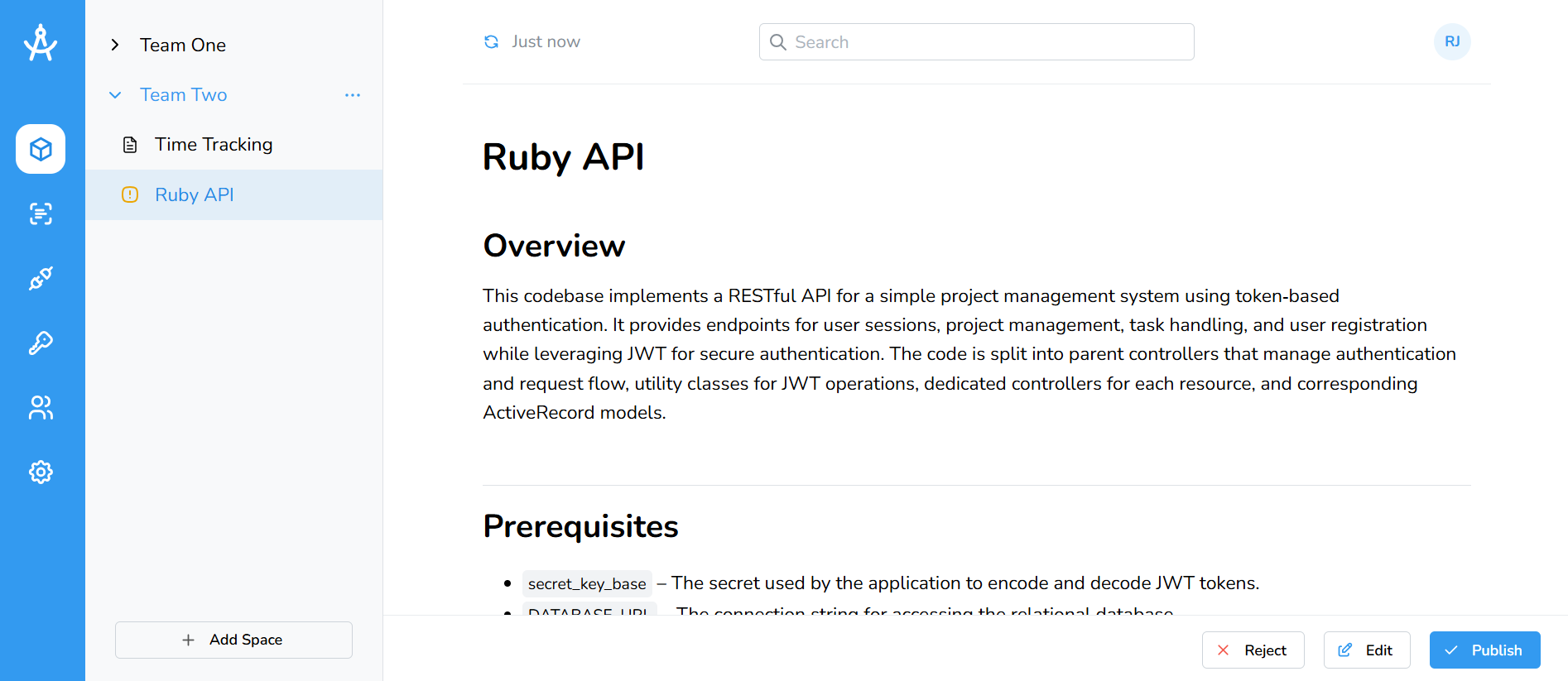This screenshot has width=1568, height=681.
Task: Click the compass logo icon in sidebar
Action: tap(41, 43)
